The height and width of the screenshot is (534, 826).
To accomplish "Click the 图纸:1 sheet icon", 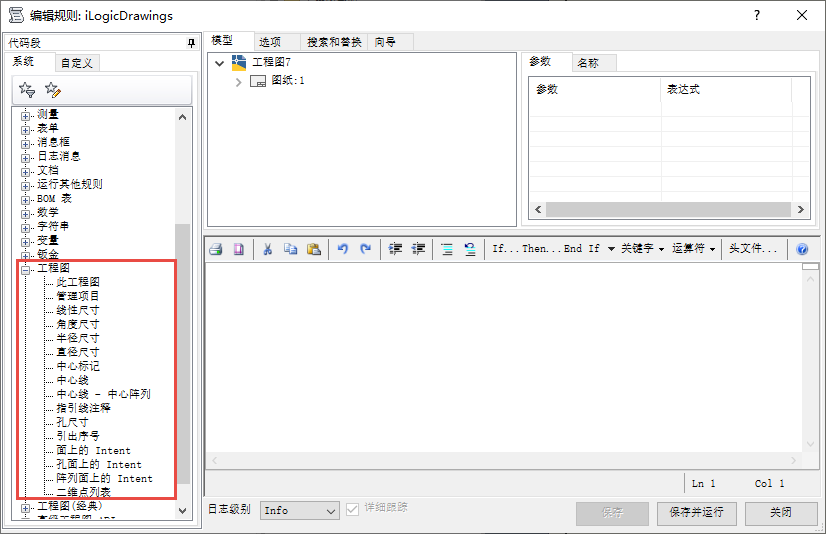I will pyautogui.click(x=258, y=81).
